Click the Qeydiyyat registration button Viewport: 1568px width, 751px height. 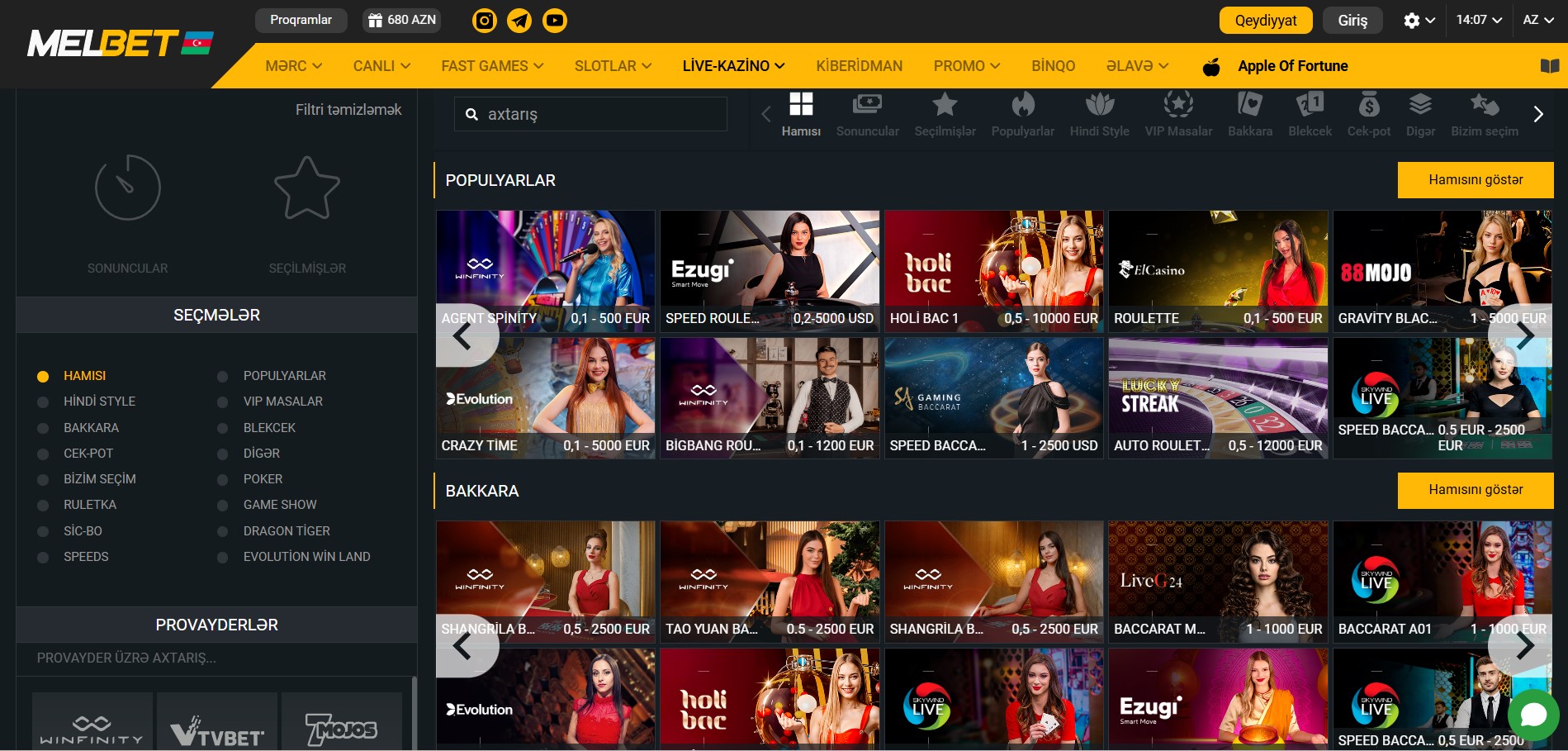tap(1265, 21)
